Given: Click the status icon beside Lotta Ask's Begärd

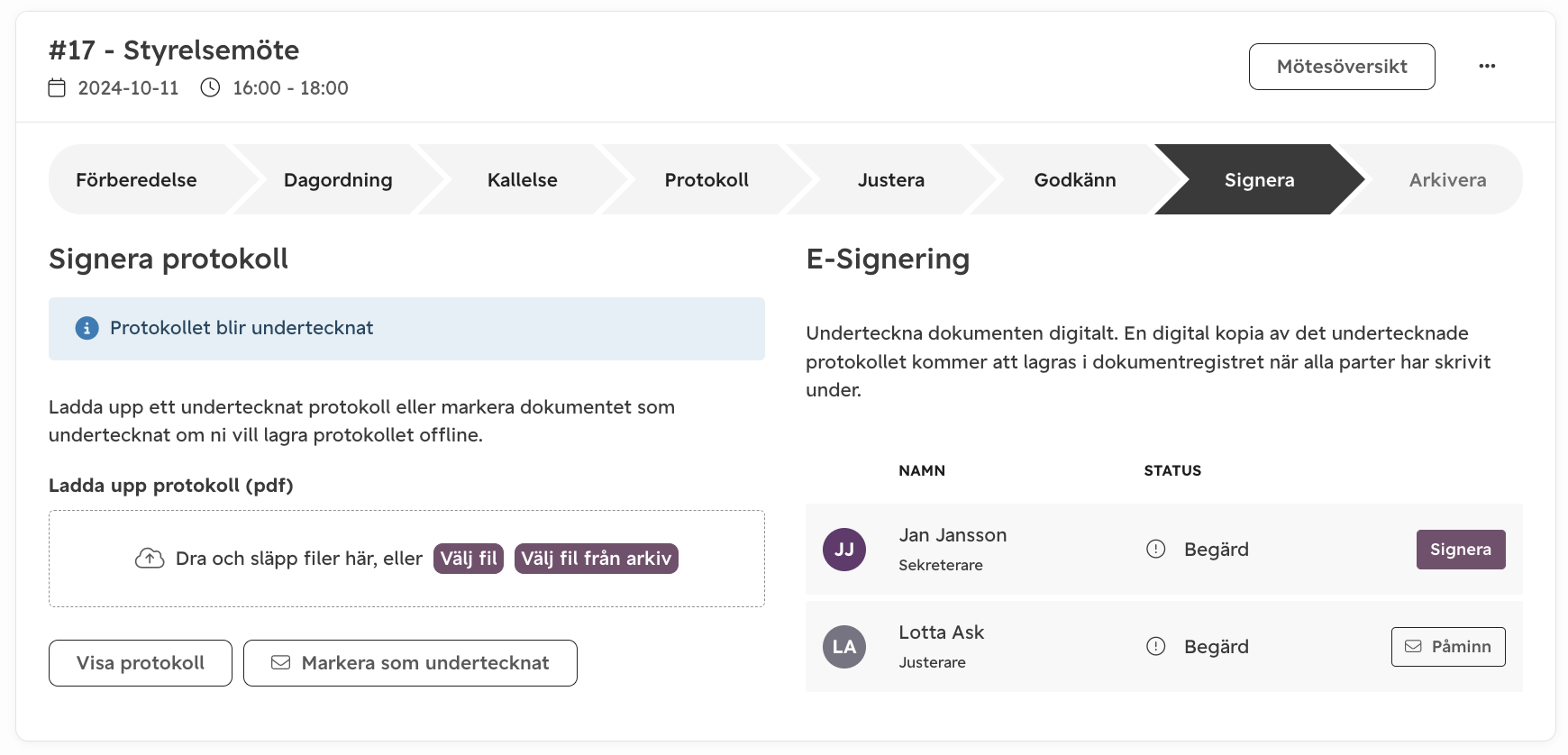Looking at the screenshot, I should coord(1156,647).
